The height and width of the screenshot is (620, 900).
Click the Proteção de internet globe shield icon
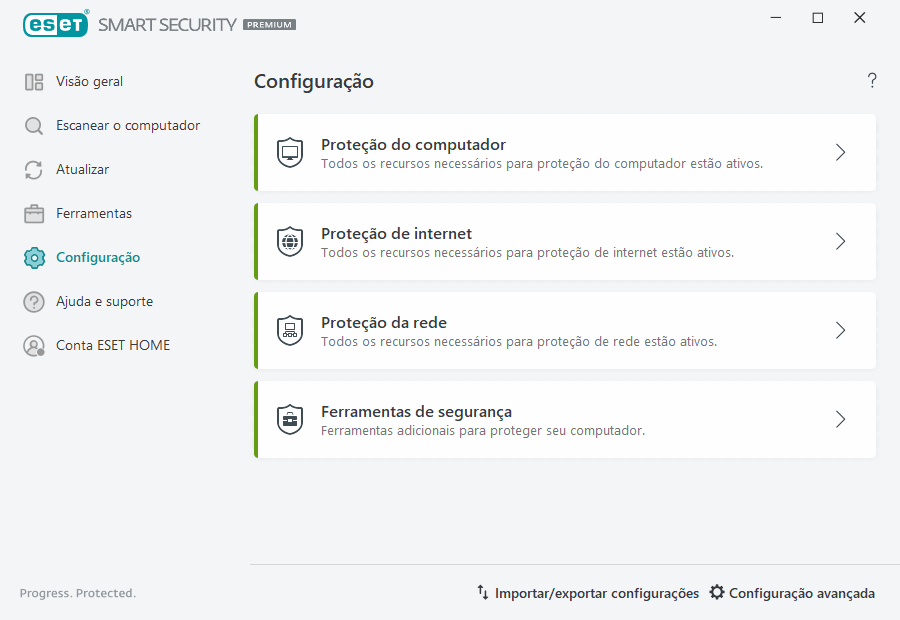289,241
